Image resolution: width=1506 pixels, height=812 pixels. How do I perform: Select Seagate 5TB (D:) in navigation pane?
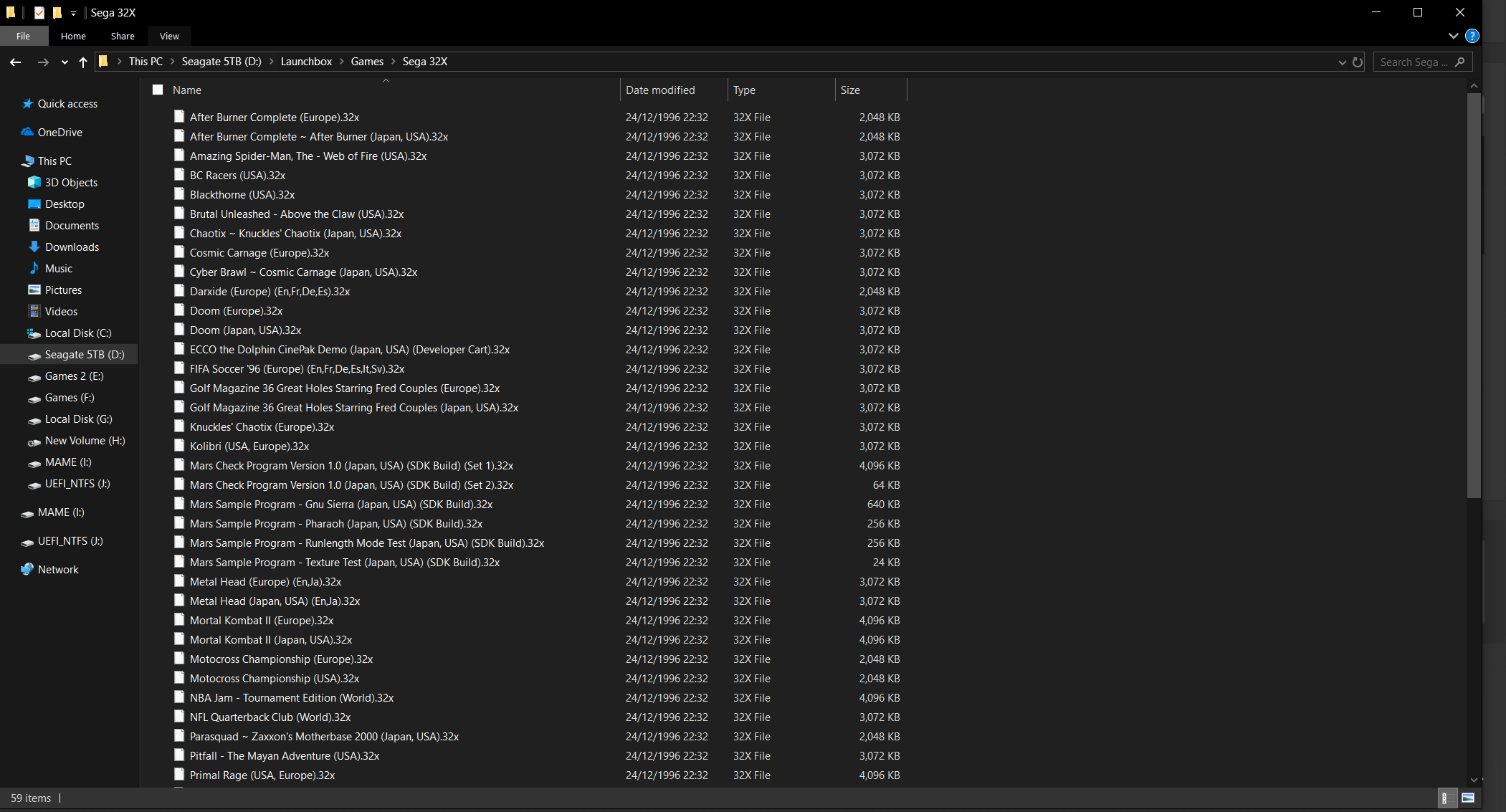70,355
